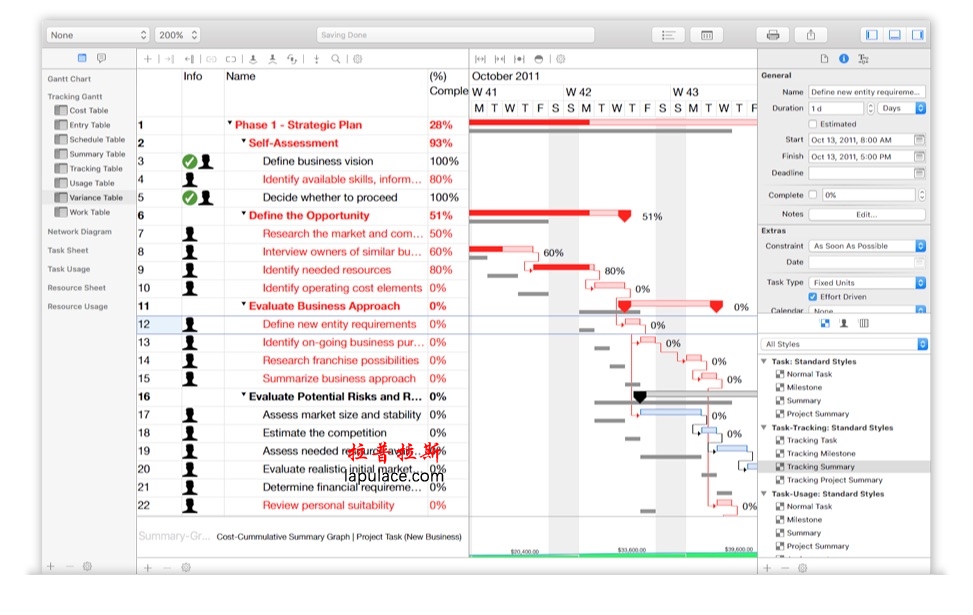The image size is (973, 615).
Task: Click the link tasks chain icon
Action: click(x=211, y=59)
